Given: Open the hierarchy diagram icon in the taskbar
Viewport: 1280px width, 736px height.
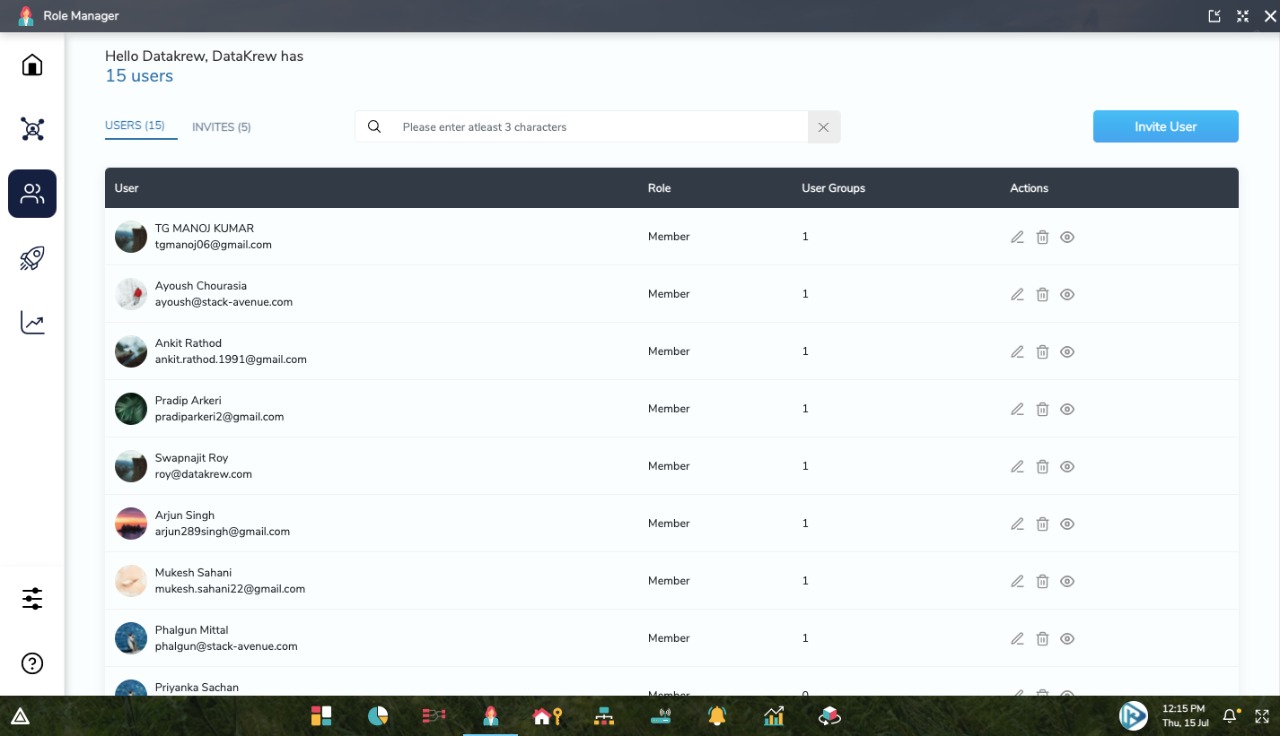Looking at the screenshot, I should [603, 716].
